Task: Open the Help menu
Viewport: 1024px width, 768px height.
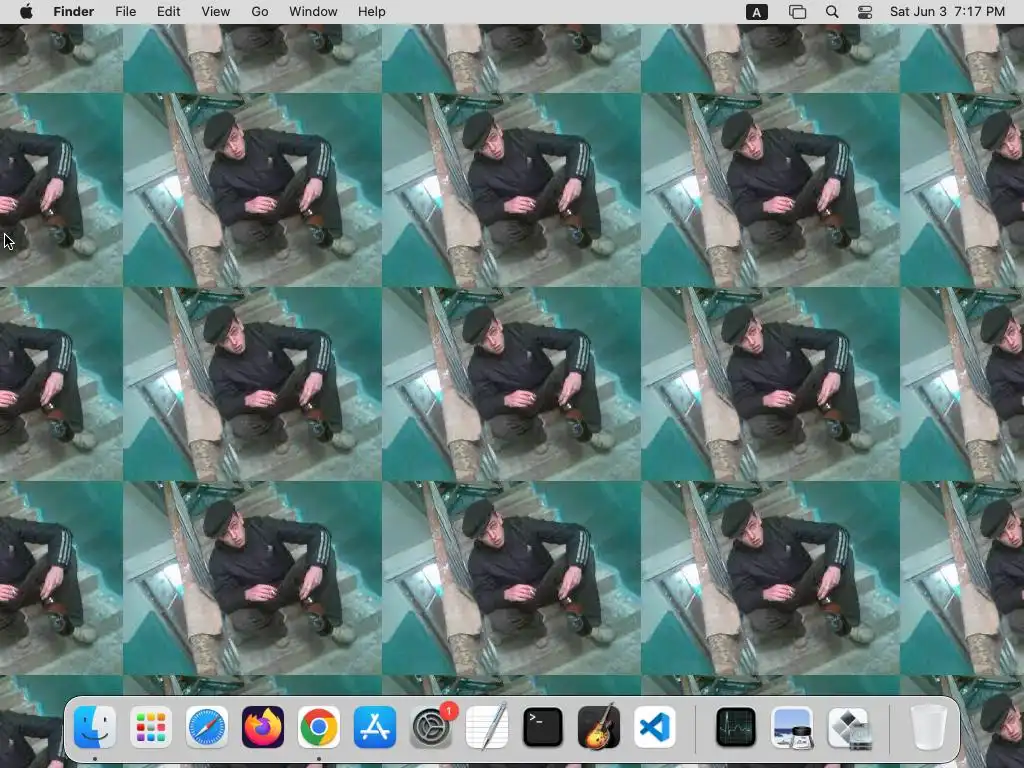Action: (x=372, y=12)
